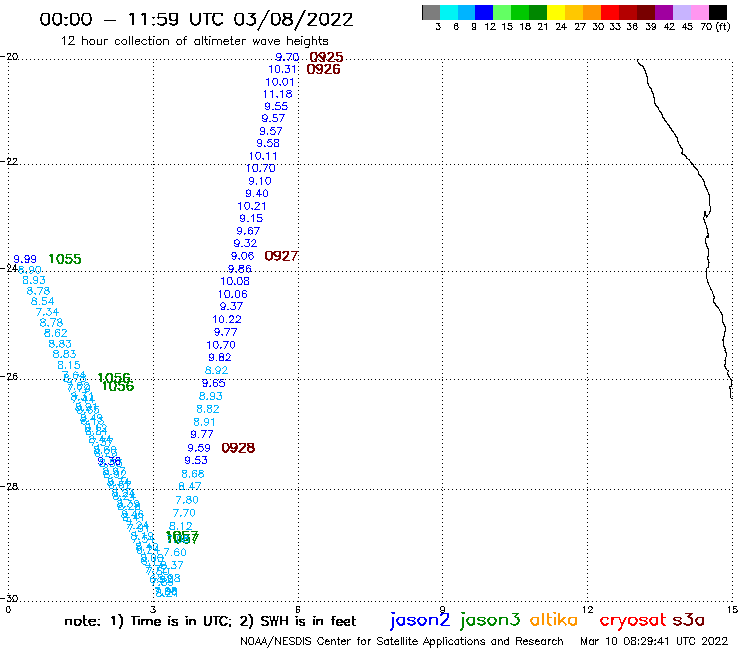Select the lavender swatch in the color scale

click(681, 12)
